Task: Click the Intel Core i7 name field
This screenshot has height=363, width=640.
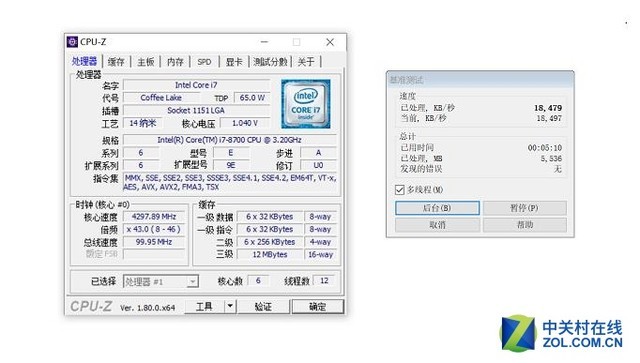Action: tap(196, 85)
